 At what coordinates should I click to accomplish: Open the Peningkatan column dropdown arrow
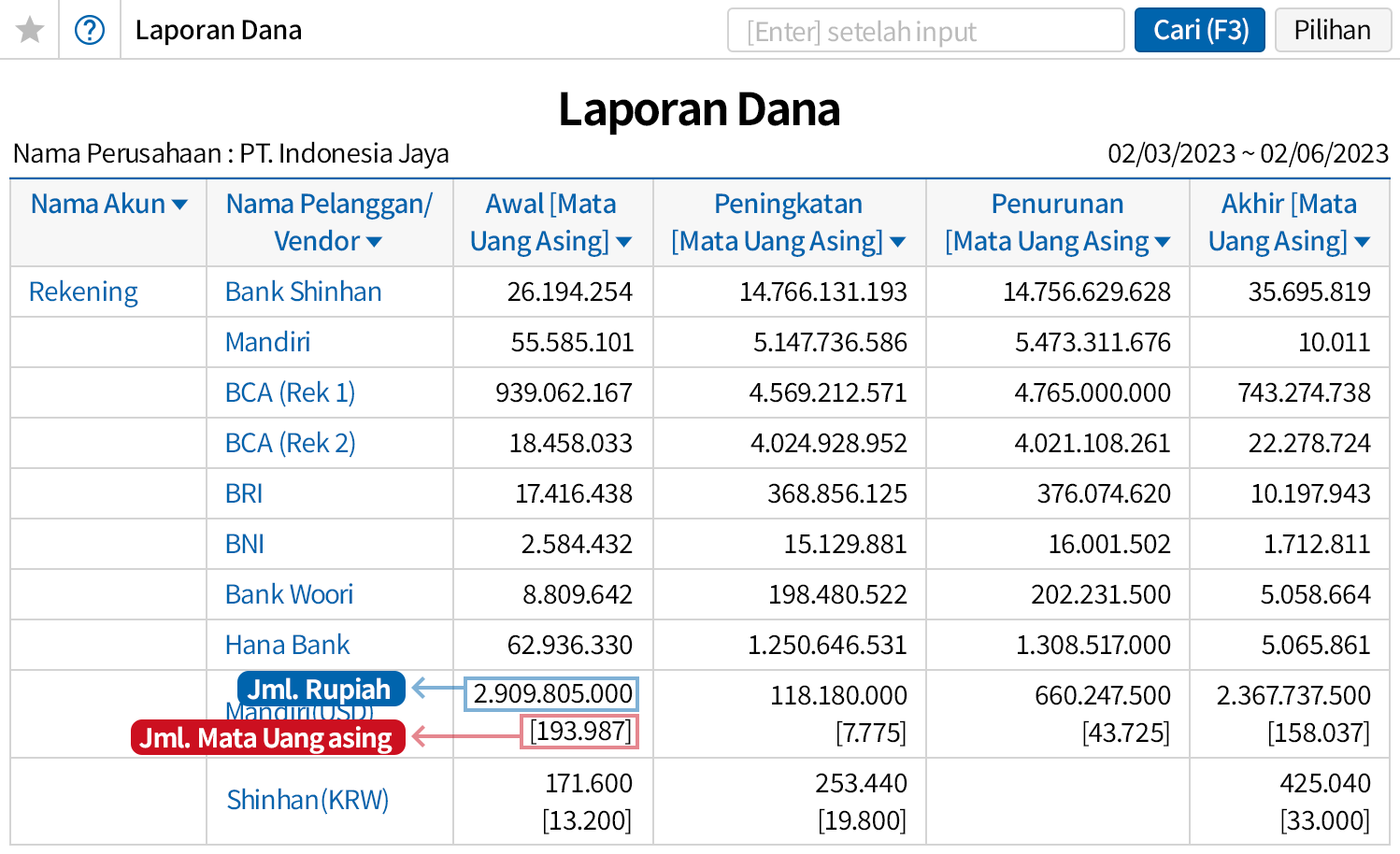(x=898, y=242)
